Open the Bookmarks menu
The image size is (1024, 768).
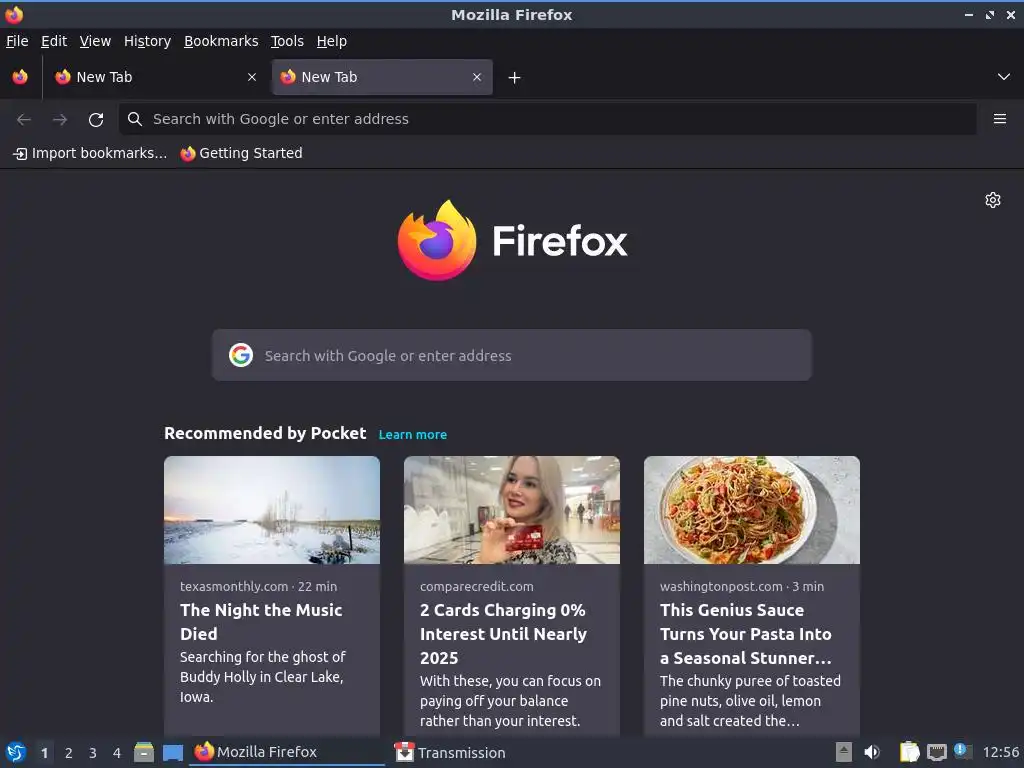coord(221,41)
